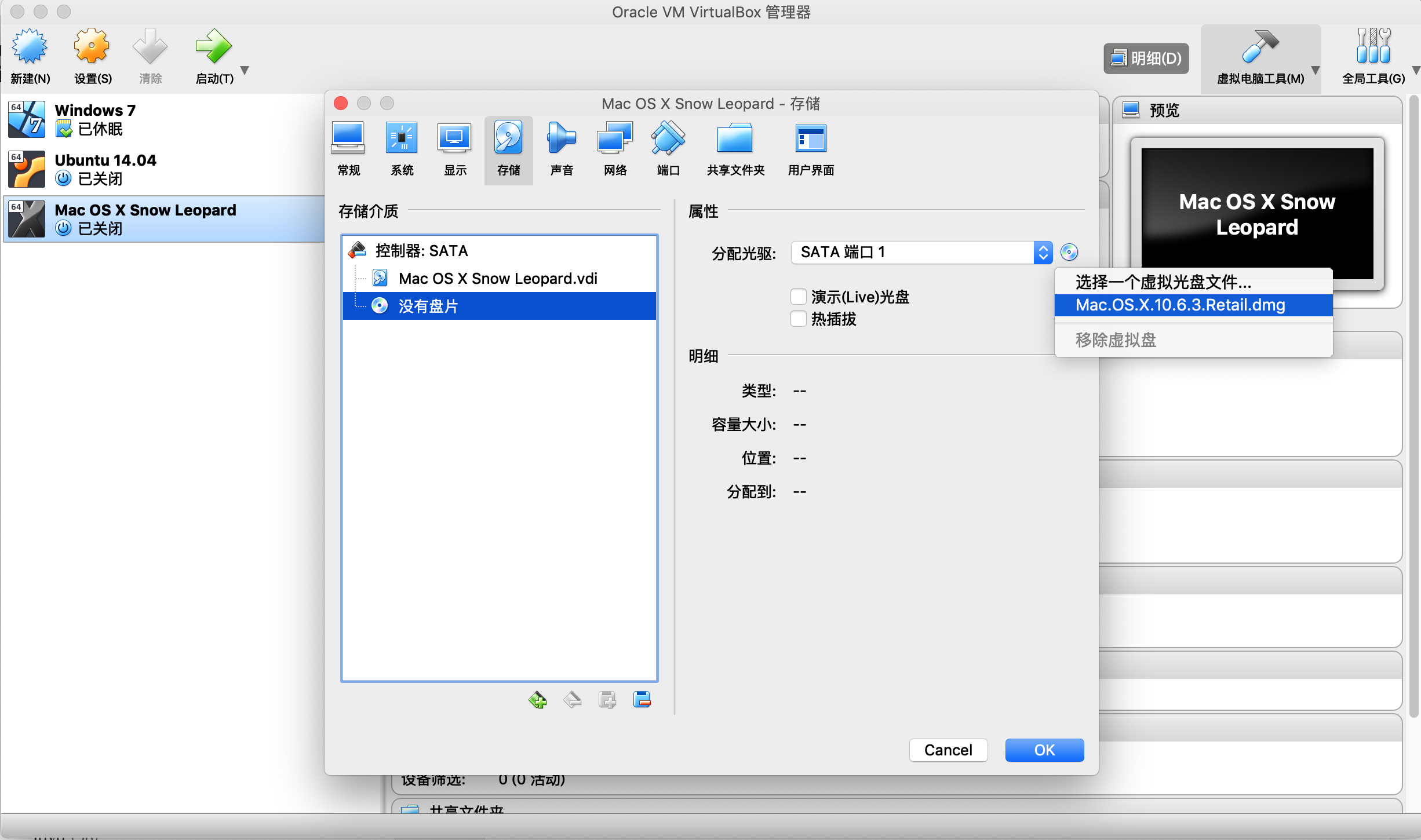The width and height of the screenshot is (1421, 840).
Task: Select the Ubuntu 14.04 virtual machine
Action: pyautogui.click(x=163, y=169)
